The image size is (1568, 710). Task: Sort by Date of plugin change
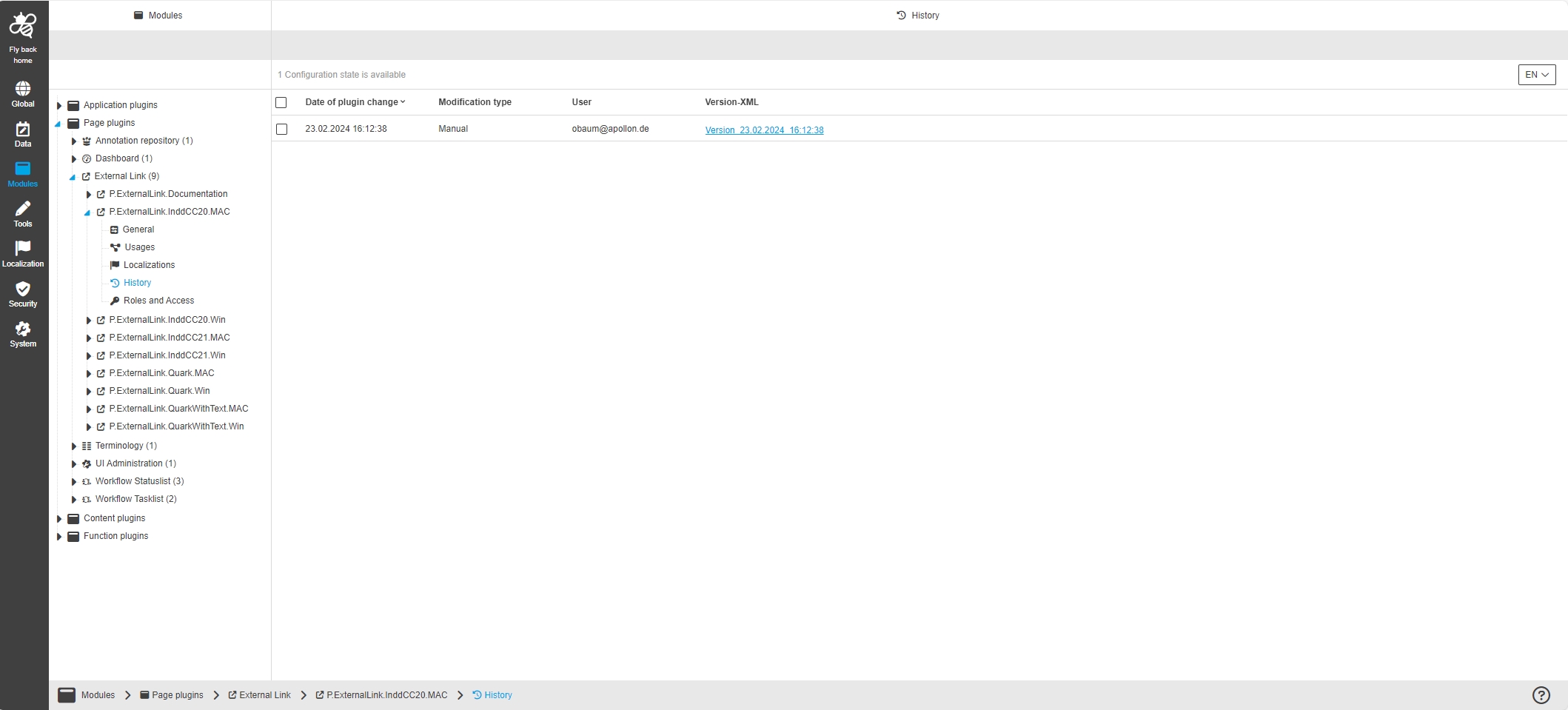[x=355, y=102]
